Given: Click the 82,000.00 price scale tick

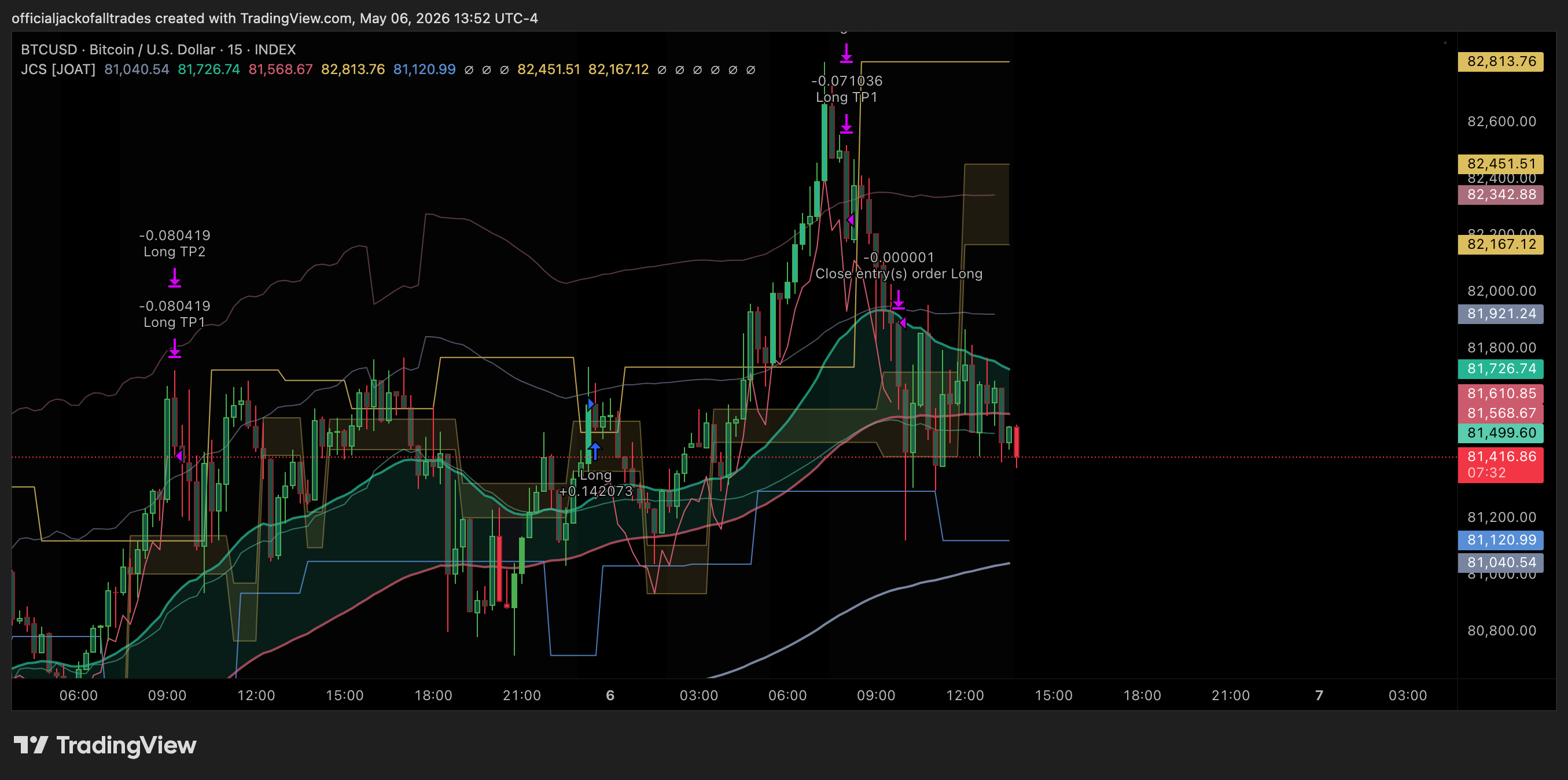Looking at the screenshot, I should pos(1501,291).
